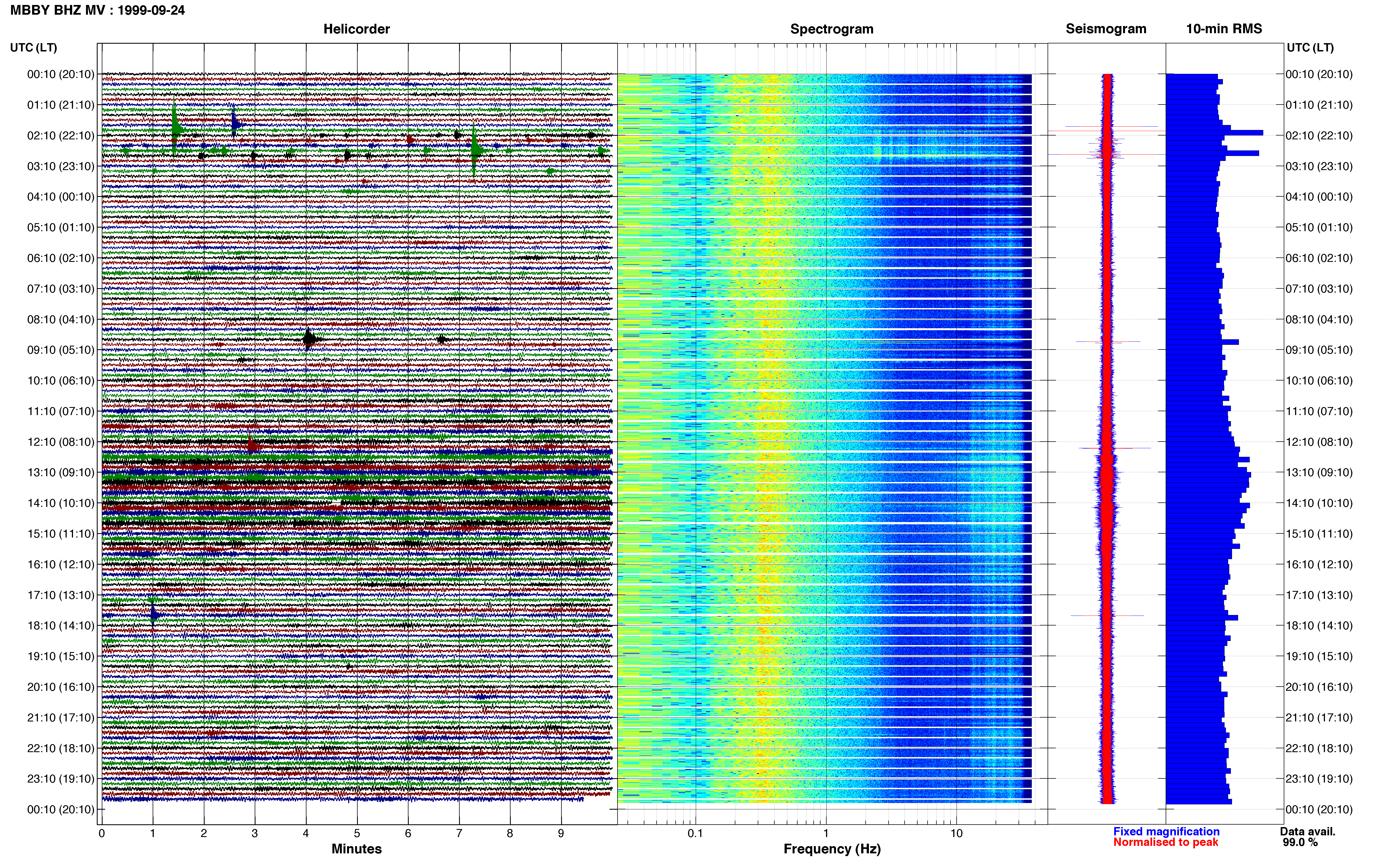This screenshot has width=1388, height=868.
Task: Click the '10-min RMS' panel heading
Action: pos(1224,29)
